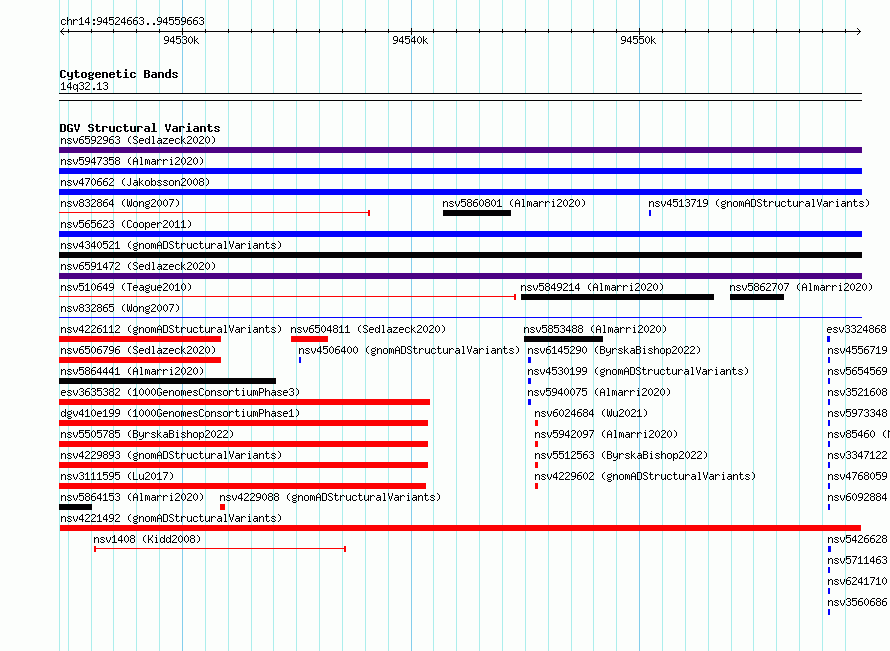Viewport: 890px width, 651px height.
Task: Click the DGV Structural Variants track title
Action: pyautogui.click(x=140, y=128)
